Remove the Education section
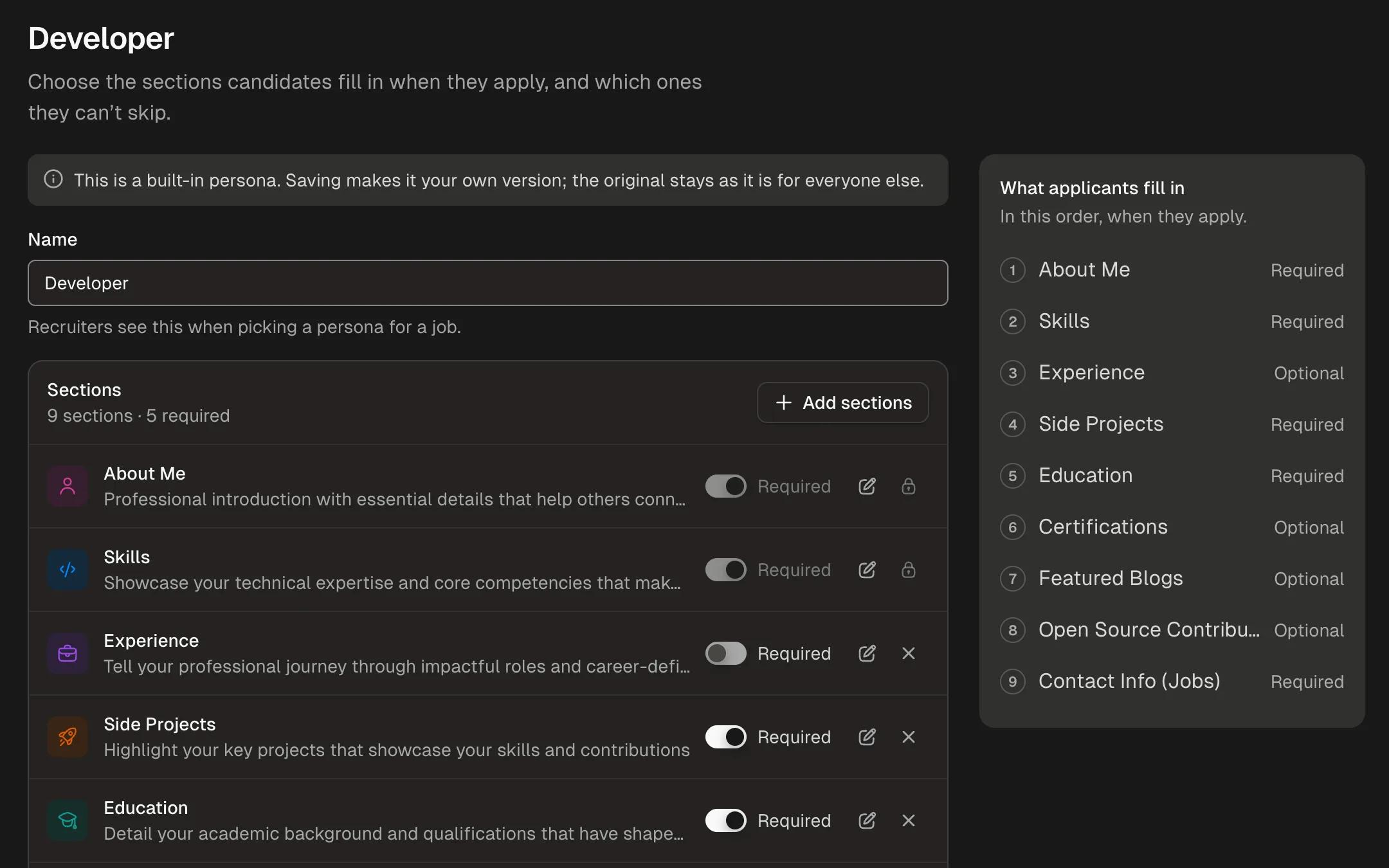 pos(908,820)
